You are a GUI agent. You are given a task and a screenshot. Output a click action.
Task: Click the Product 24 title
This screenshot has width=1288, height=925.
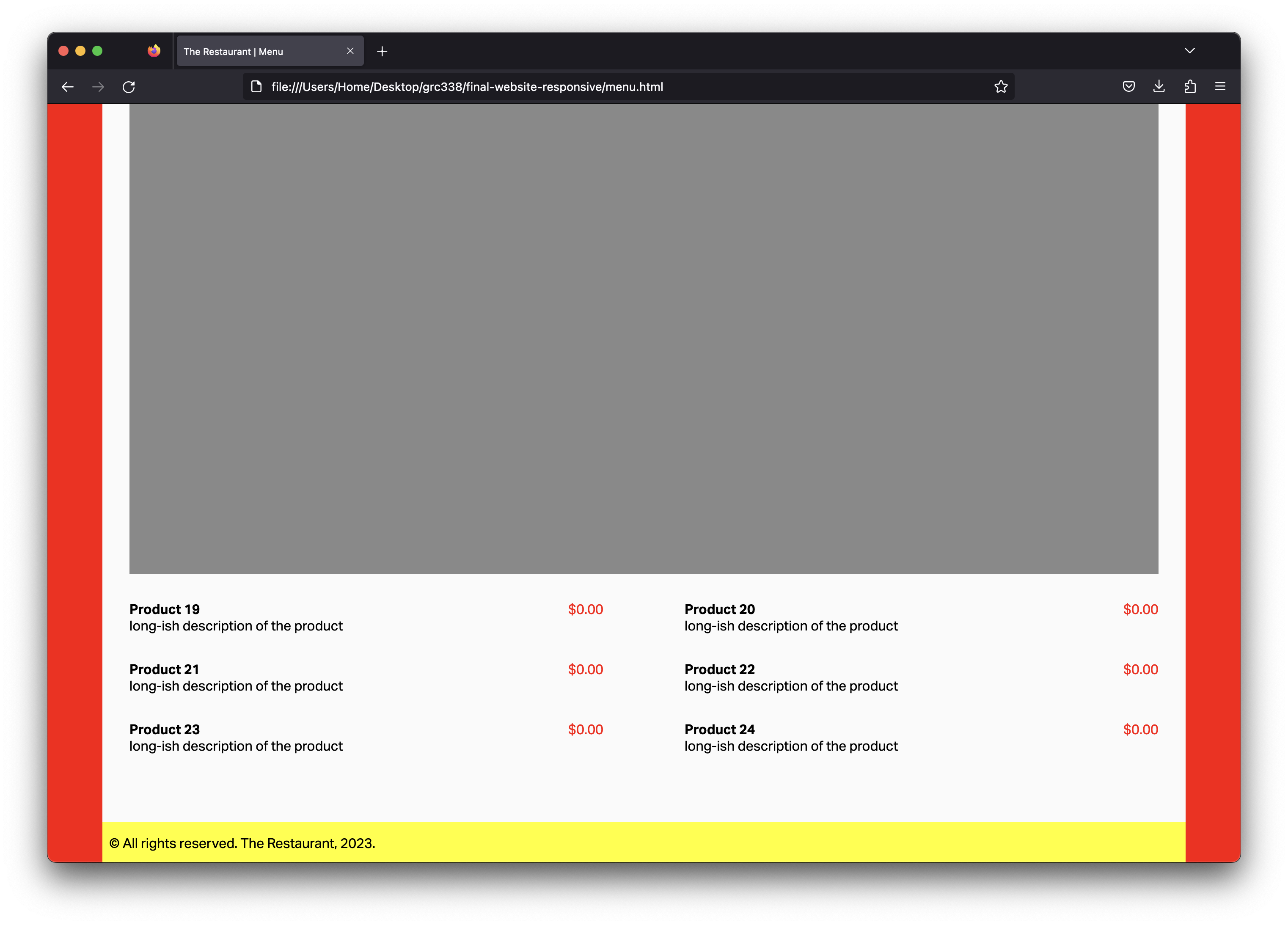[720, 730]
